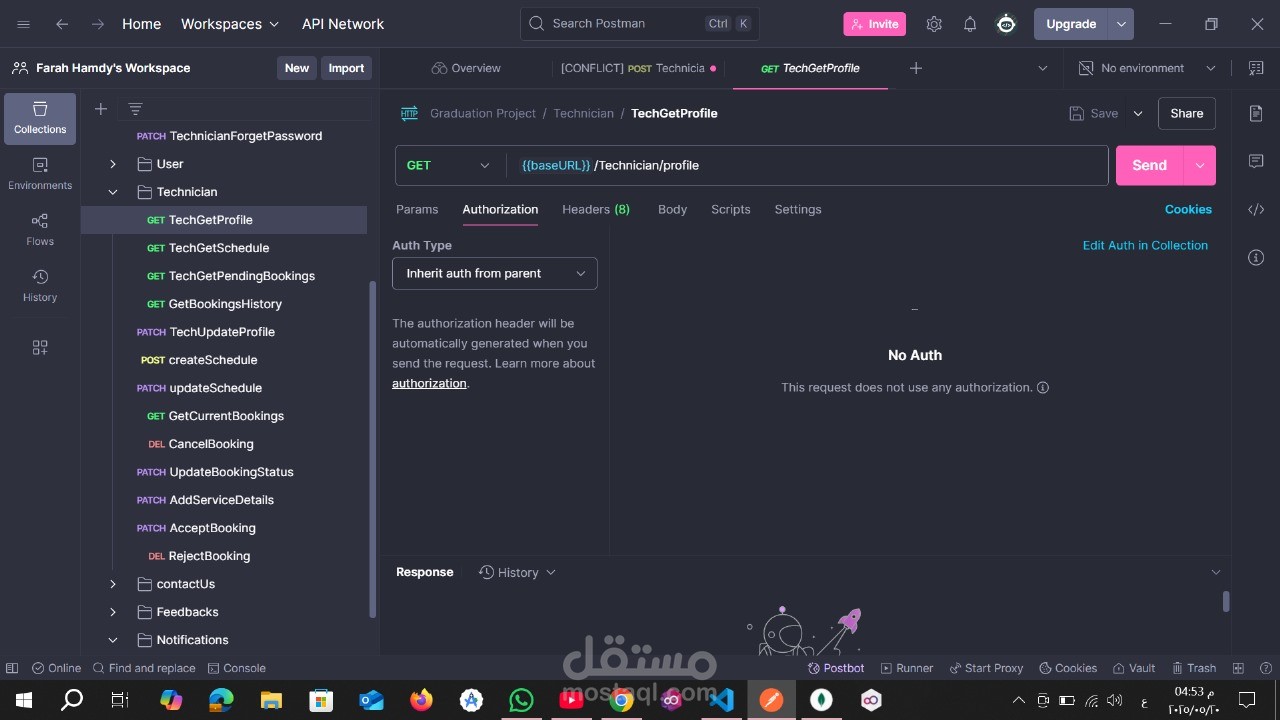Create new collection with plus icon
1280x720 pixels.
click(101, 109)
